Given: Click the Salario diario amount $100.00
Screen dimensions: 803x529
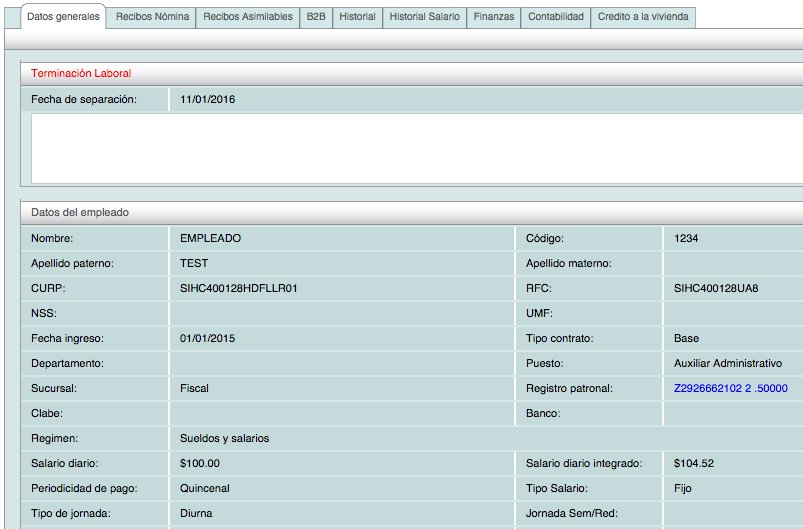Looking at the screenshot, I should [200, 463].
